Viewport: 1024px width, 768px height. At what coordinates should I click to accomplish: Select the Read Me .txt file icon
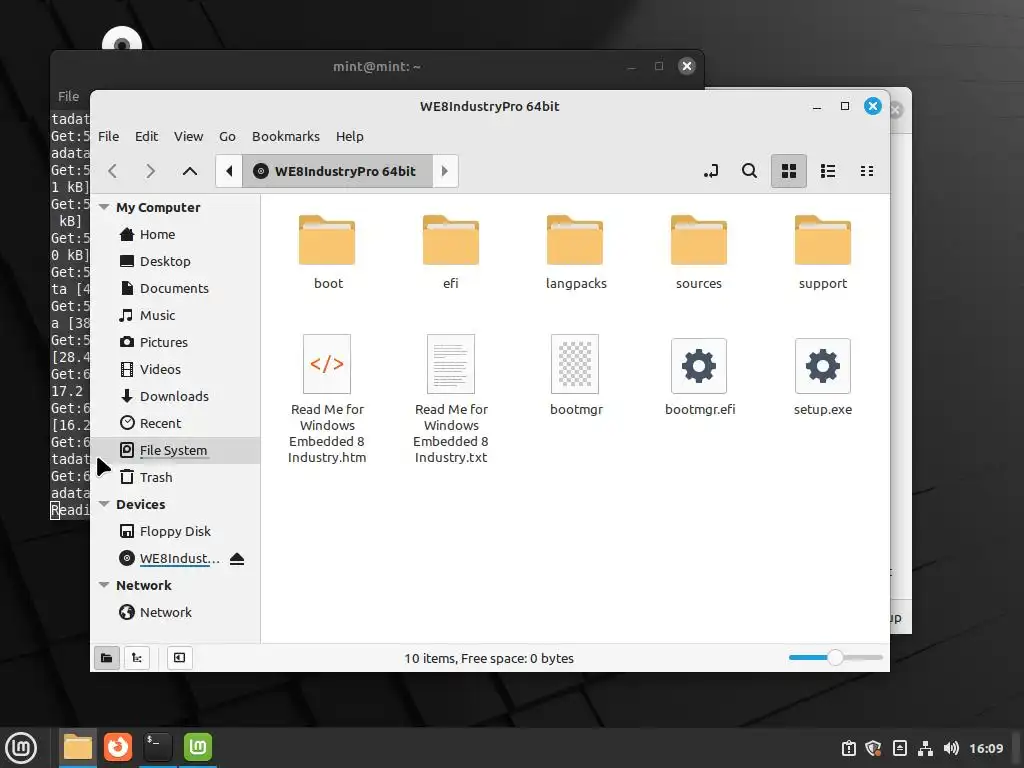pos(451,364)
